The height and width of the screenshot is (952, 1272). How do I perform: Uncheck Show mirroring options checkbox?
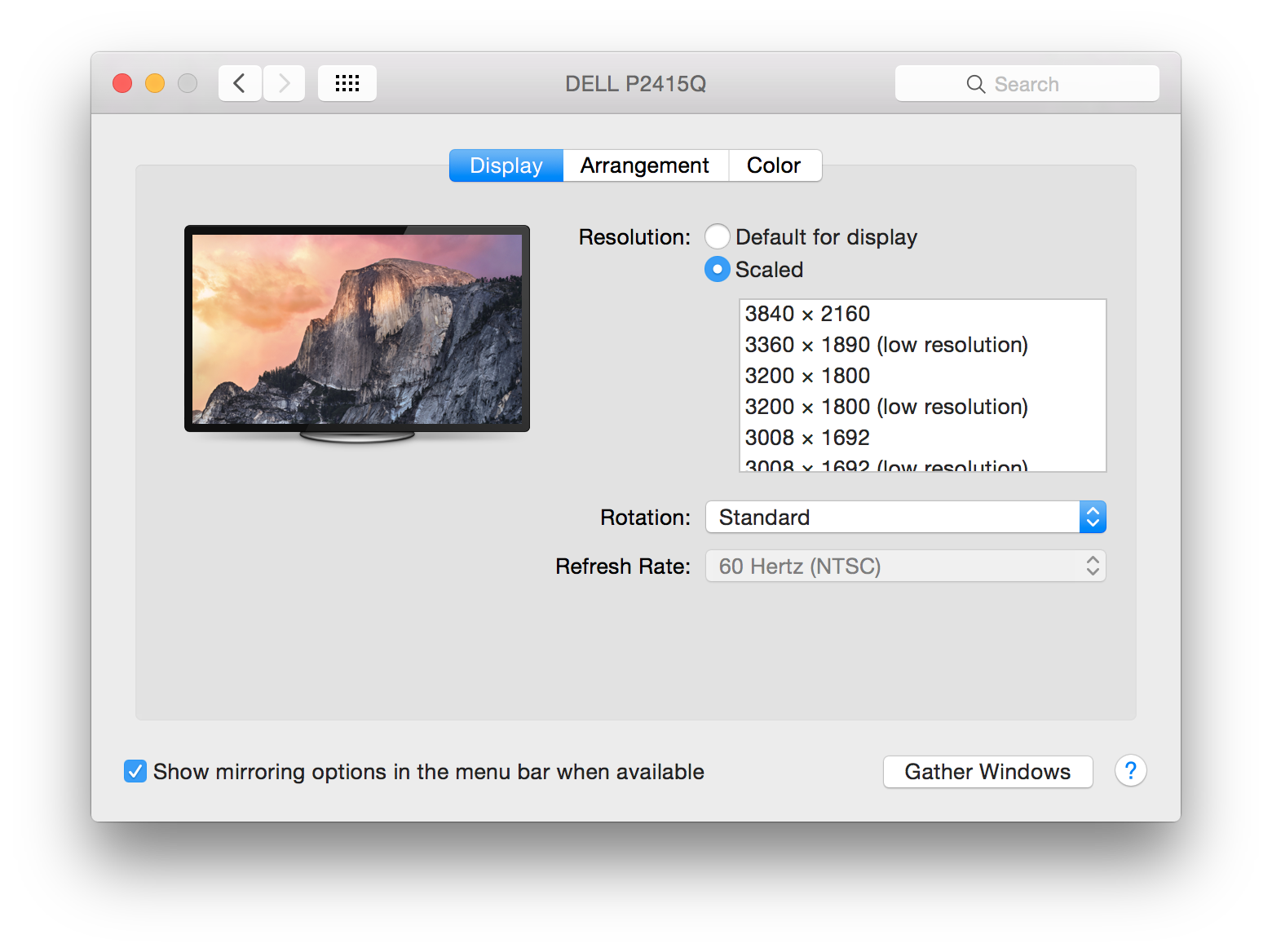[135, 771]
